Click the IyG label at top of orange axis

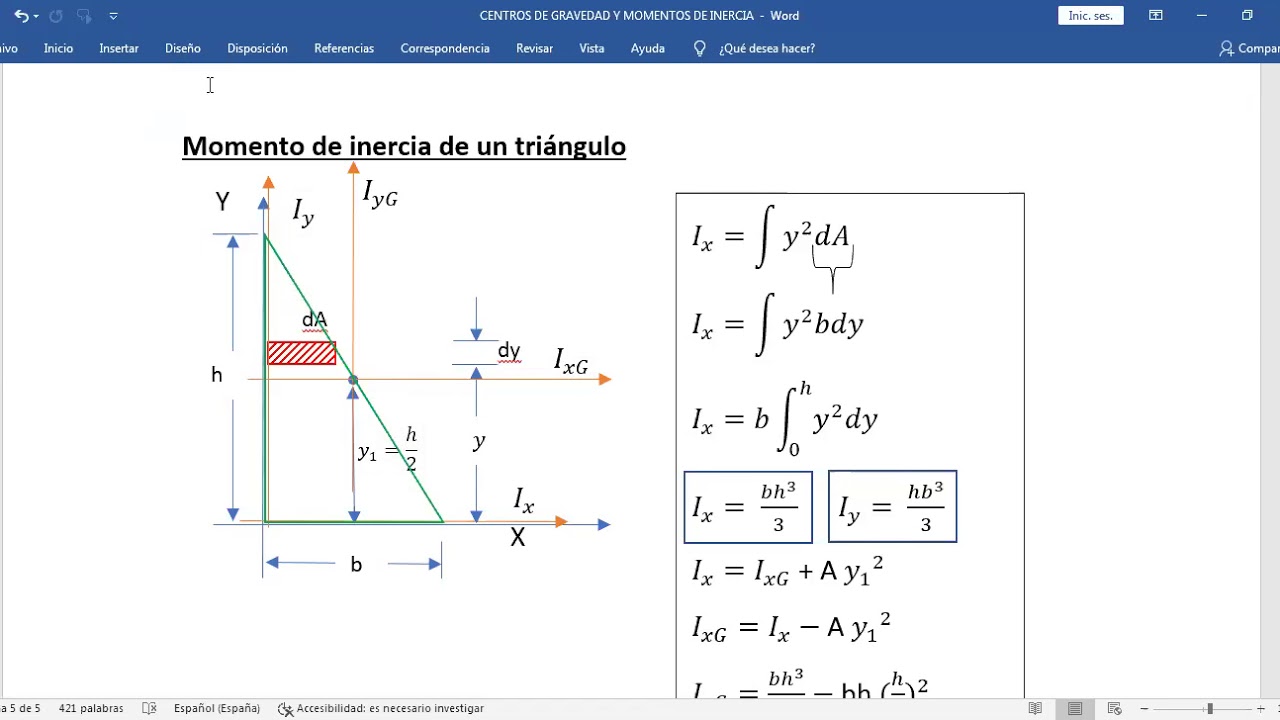click(380, 192)
